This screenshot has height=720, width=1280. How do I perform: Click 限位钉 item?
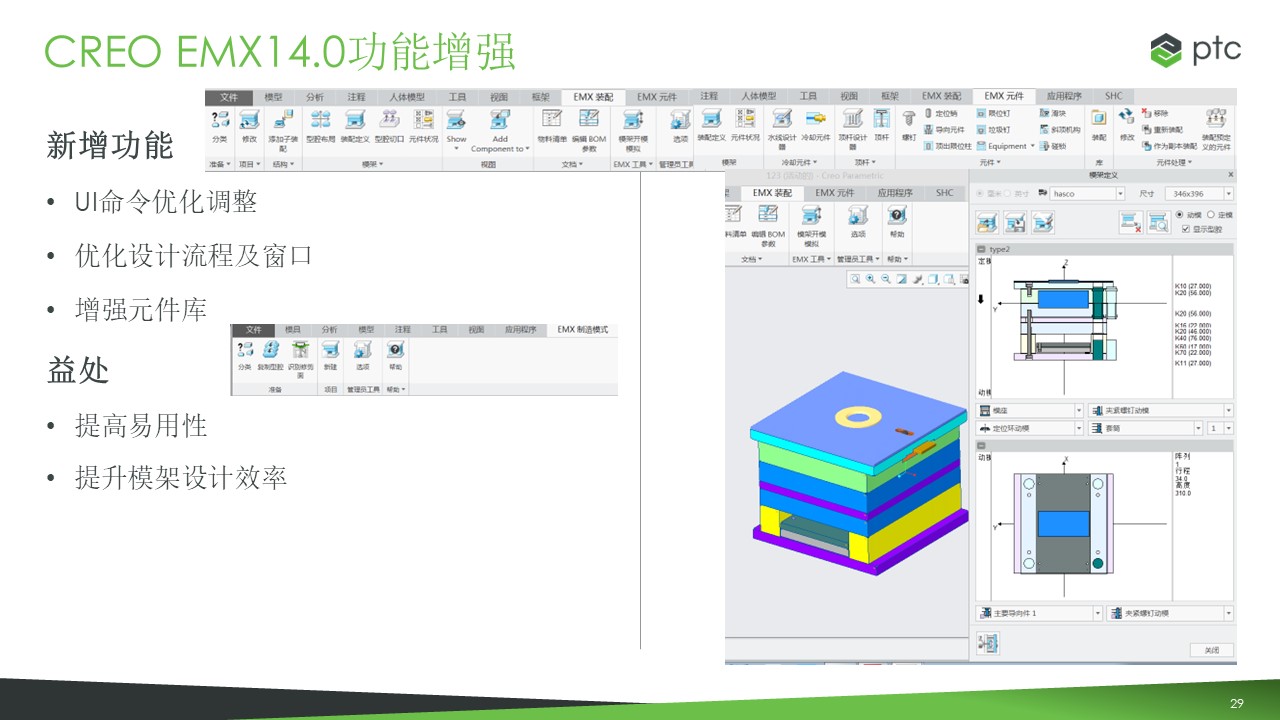point(993,114)
